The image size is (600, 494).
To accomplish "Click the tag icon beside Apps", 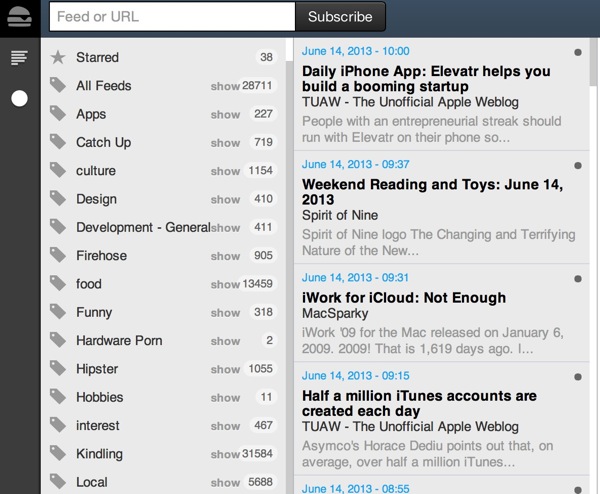I will tap(58, 114).
